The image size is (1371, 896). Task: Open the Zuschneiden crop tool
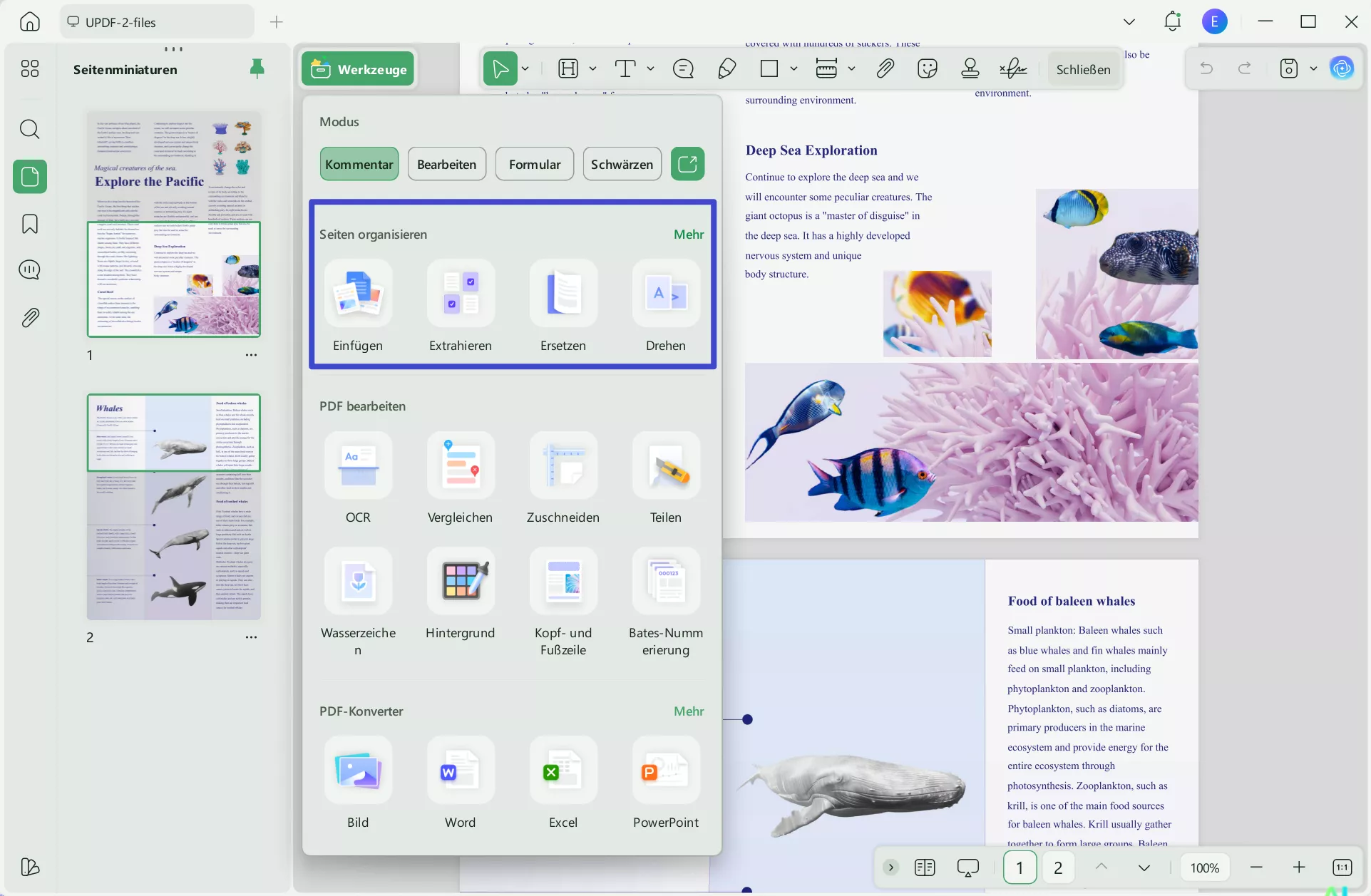pos(563,465)
